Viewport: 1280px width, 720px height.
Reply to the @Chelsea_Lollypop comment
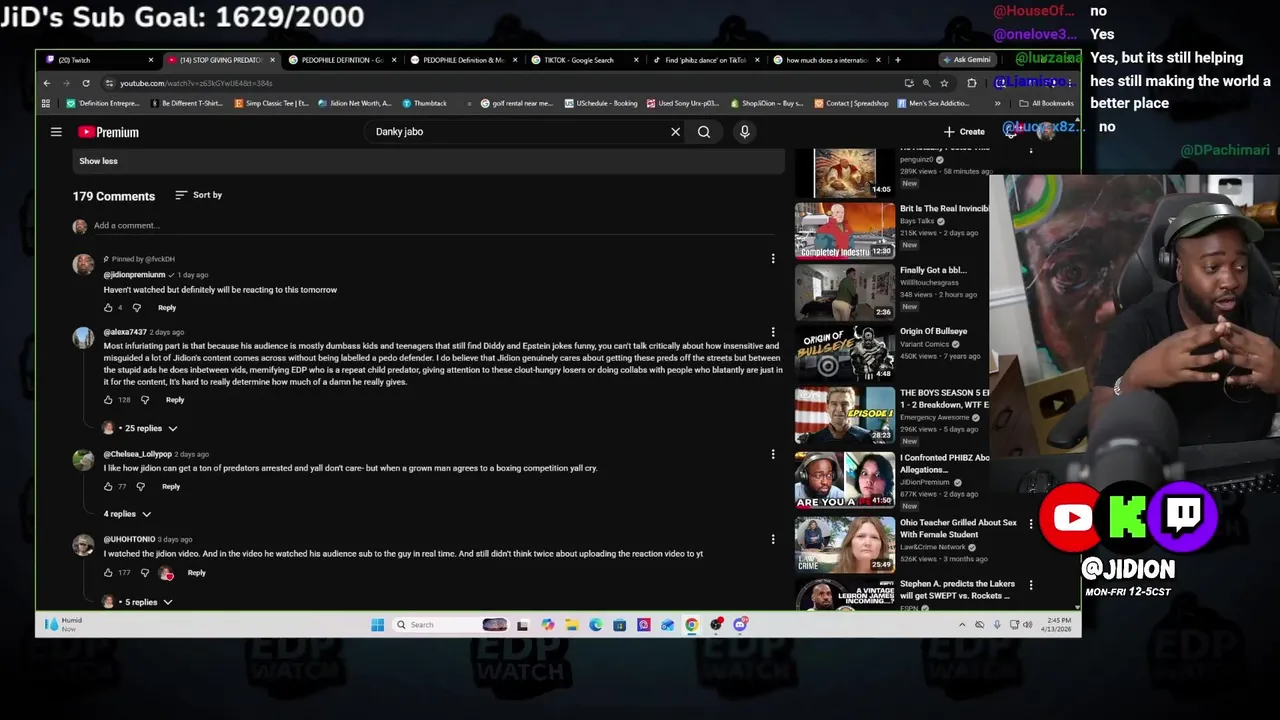[x=171, y=487]
